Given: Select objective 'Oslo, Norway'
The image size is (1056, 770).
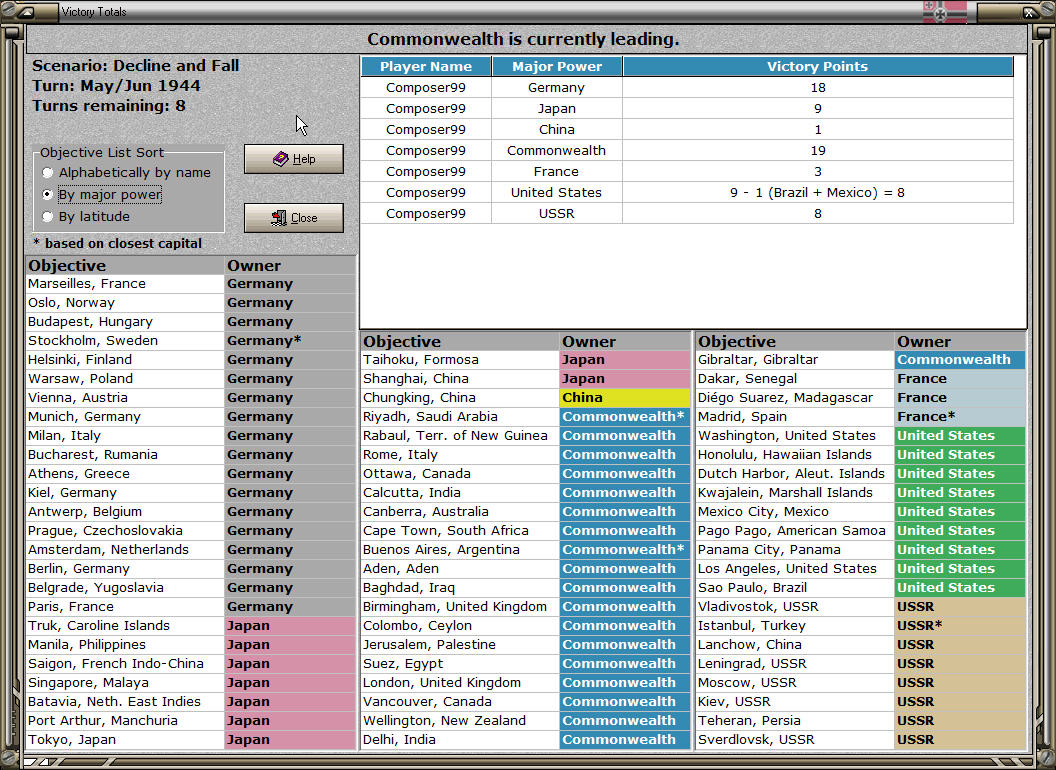Looking at the screenshot, I should [x=125, y=302].
